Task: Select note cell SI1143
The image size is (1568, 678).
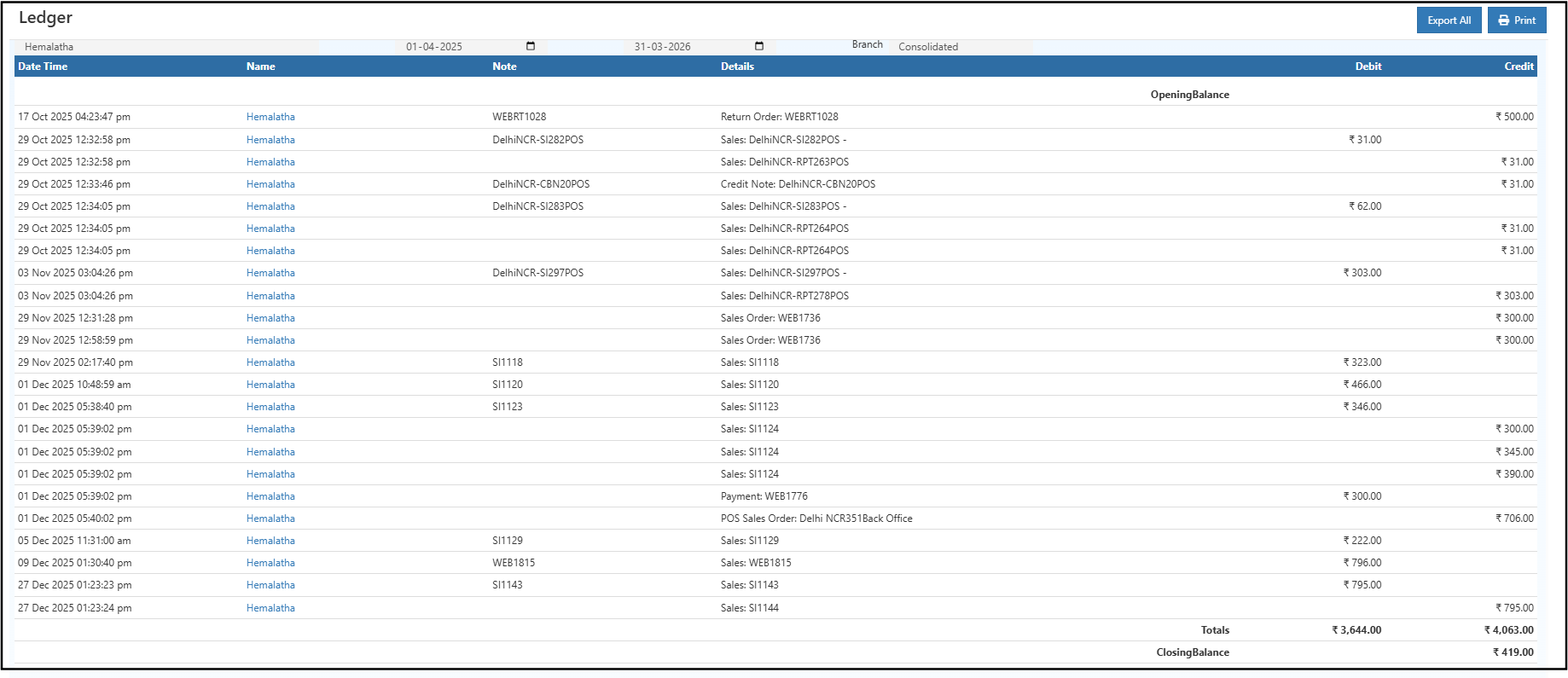Action: (508, 585)
